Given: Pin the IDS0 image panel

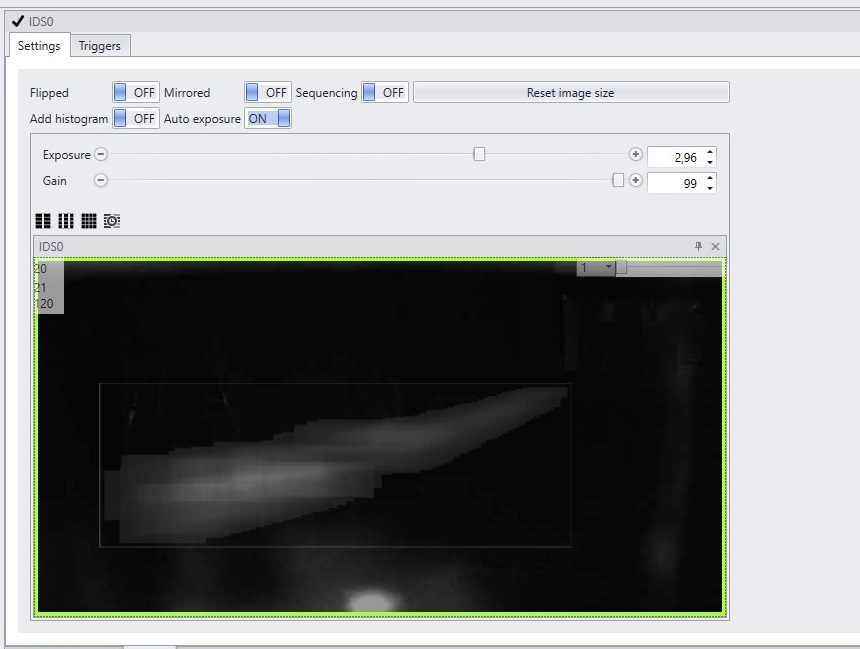Looking at the screenshot, I should click(x=698, y=246).
